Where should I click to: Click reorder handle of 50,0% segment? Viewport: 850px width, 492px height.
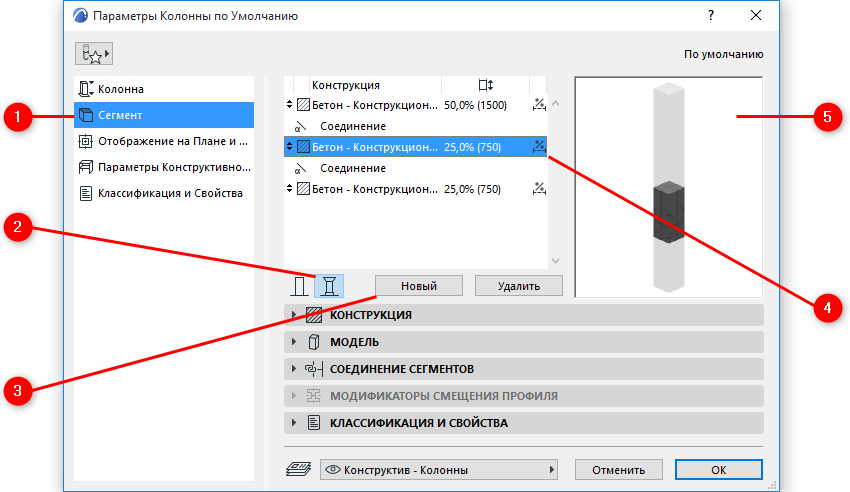click(289, 105)
